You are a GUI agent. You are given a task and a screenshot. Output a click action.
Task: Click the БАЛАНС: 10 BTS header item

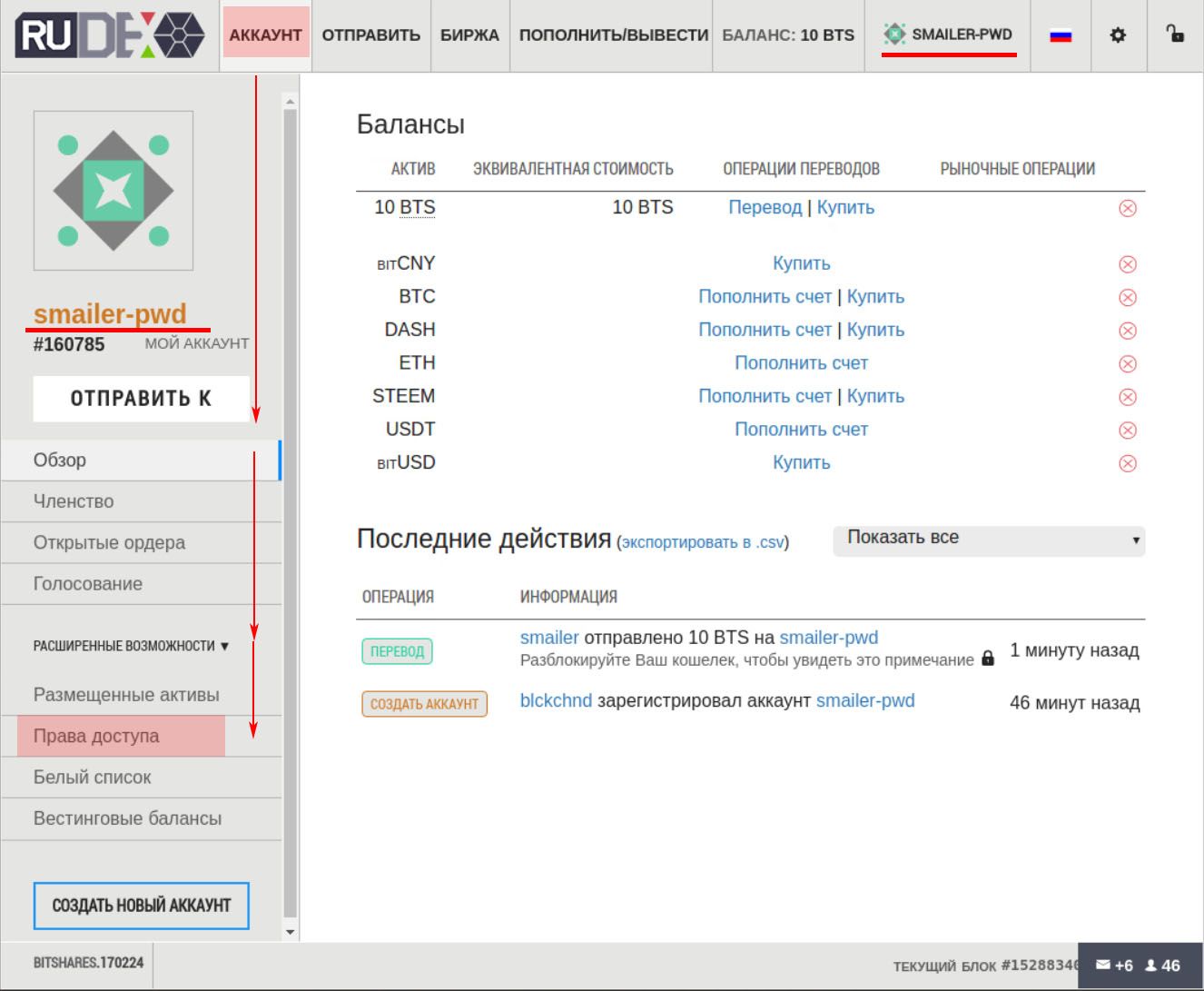pos(788,35)
